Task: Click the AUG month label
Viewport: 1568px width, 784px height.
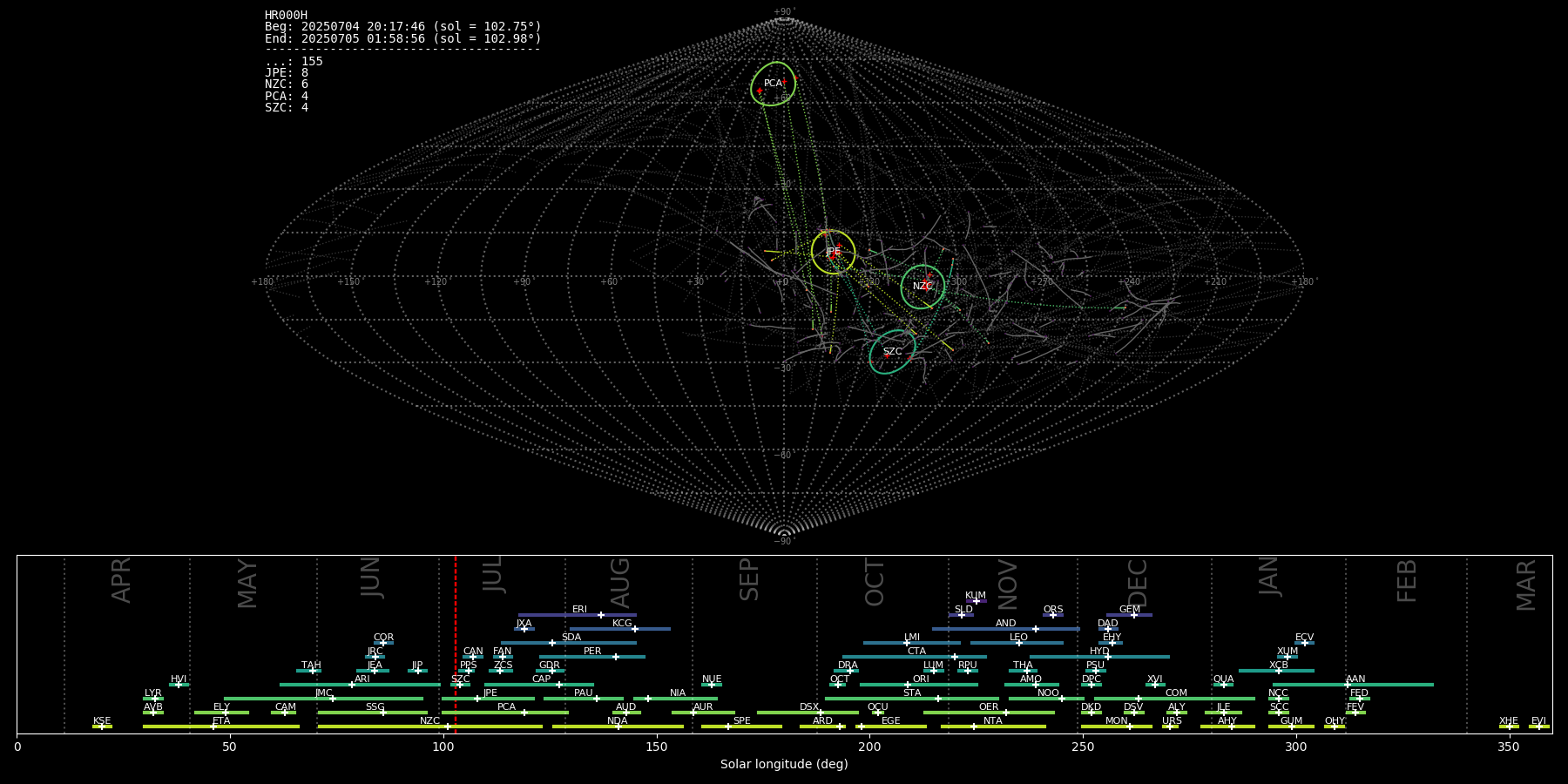Action: [619, 582]
